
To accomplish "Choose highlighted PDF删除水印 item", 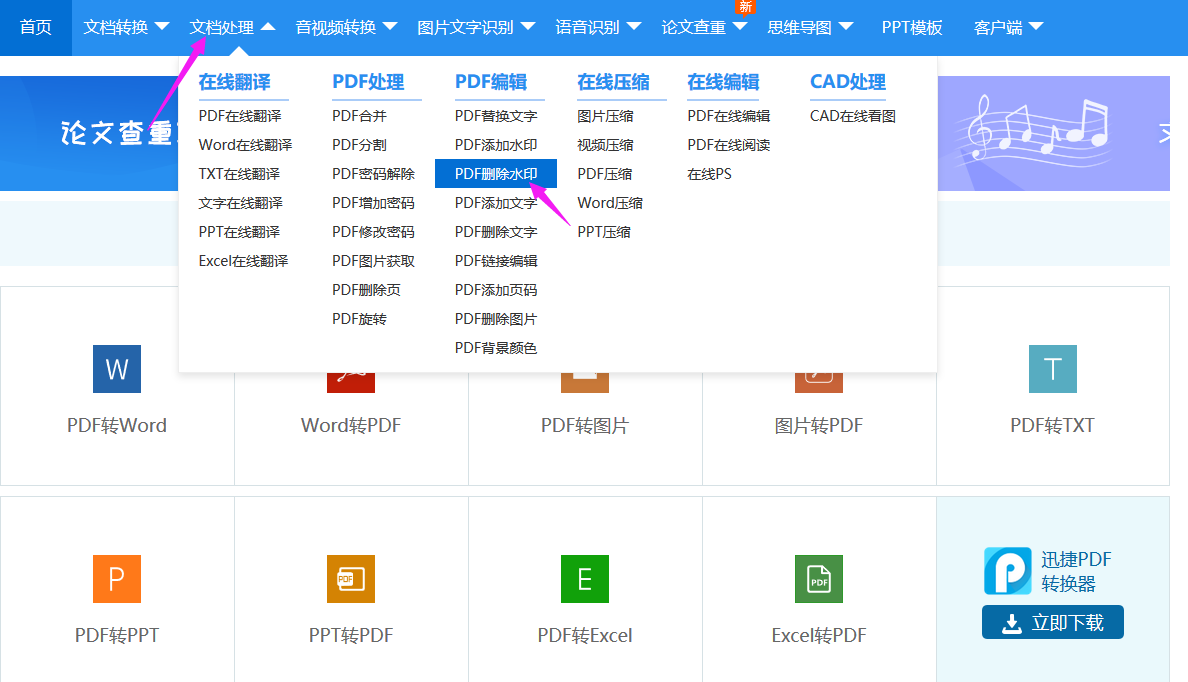I will (496, 174).
